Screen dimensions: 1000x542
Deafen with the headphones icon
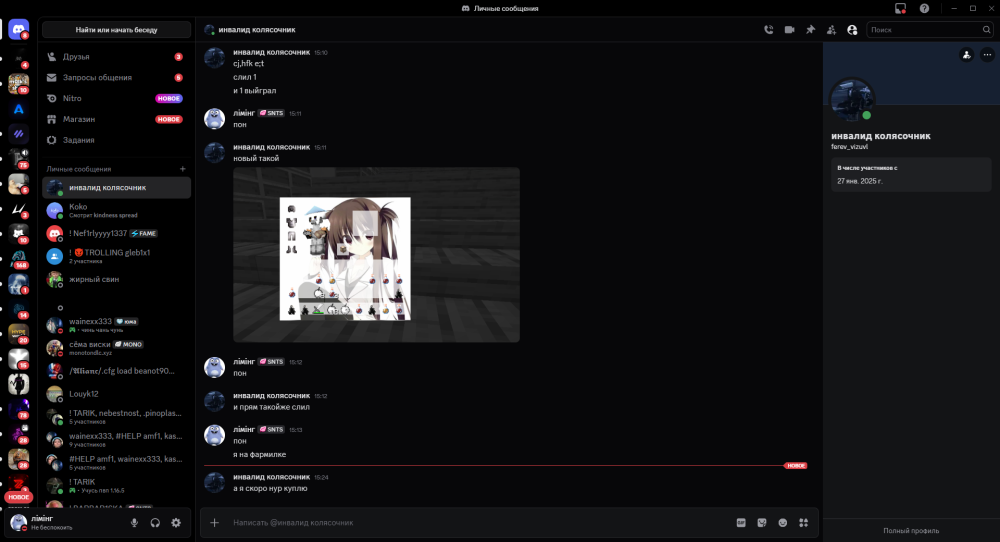[155, 523]
